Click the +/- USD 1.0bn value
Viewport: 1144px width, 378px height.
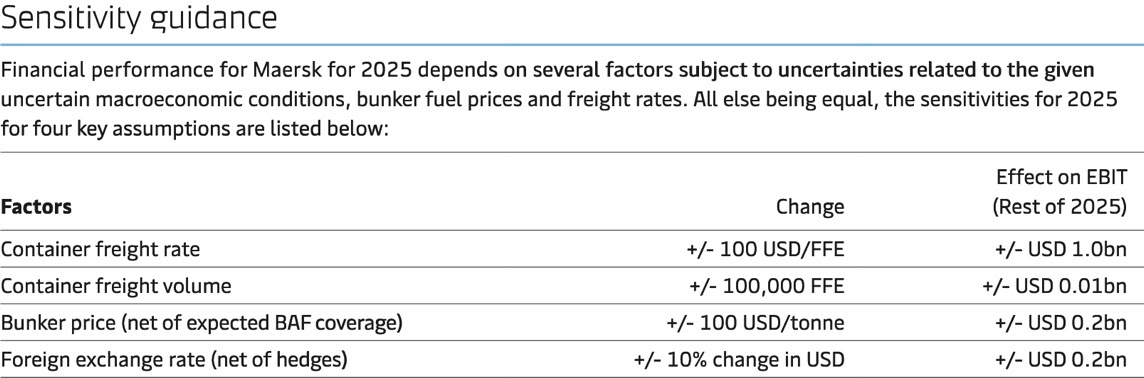(x=1061, y=250)
